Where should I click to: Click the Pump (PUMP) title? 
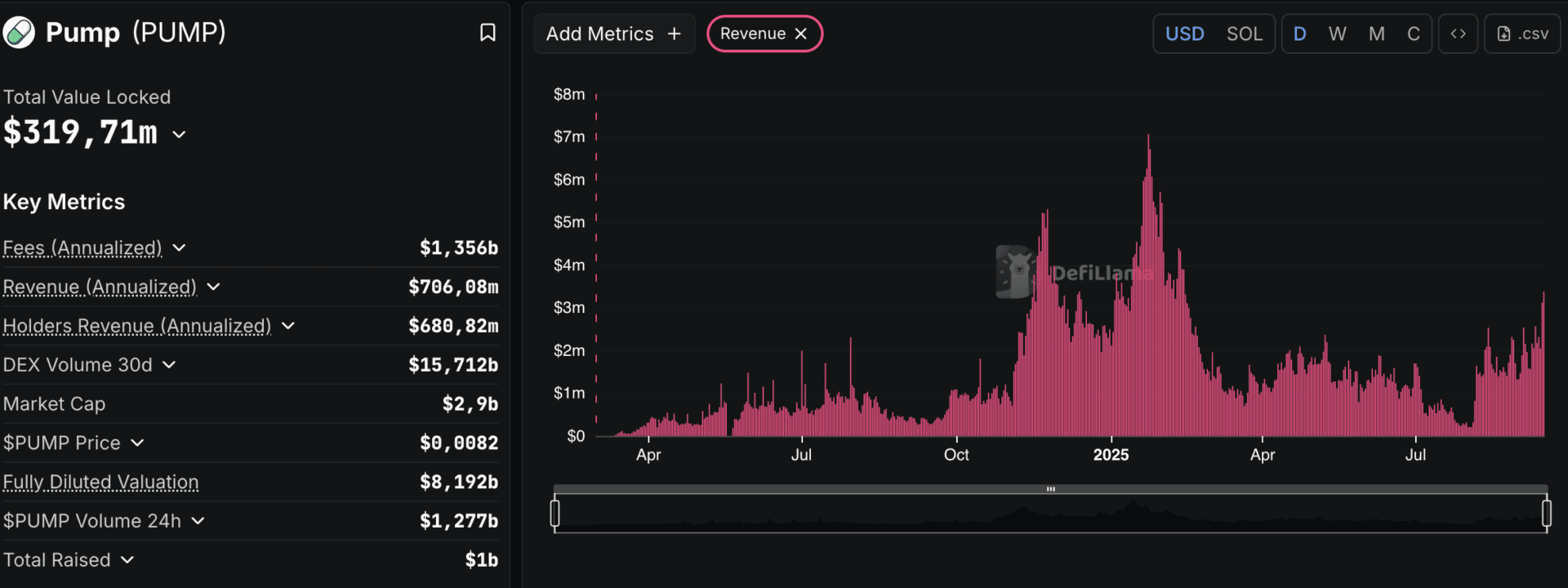pos(136,33)
